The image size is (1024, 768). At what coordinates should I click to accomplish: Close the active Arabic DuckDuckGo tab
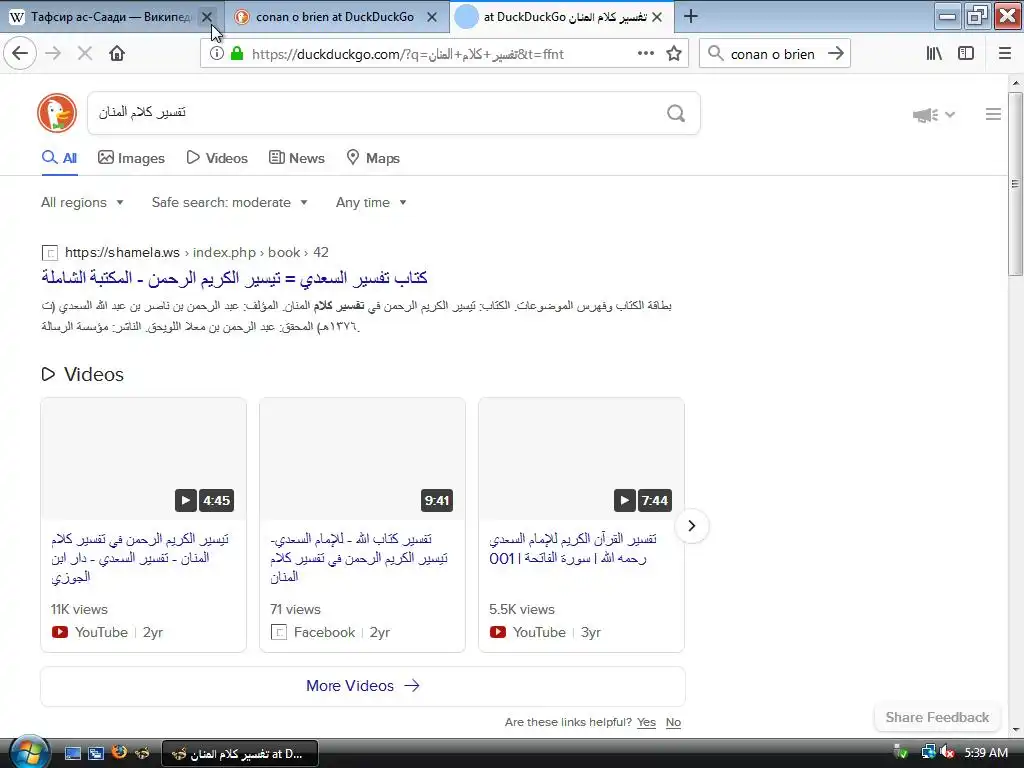pos(657,17)
